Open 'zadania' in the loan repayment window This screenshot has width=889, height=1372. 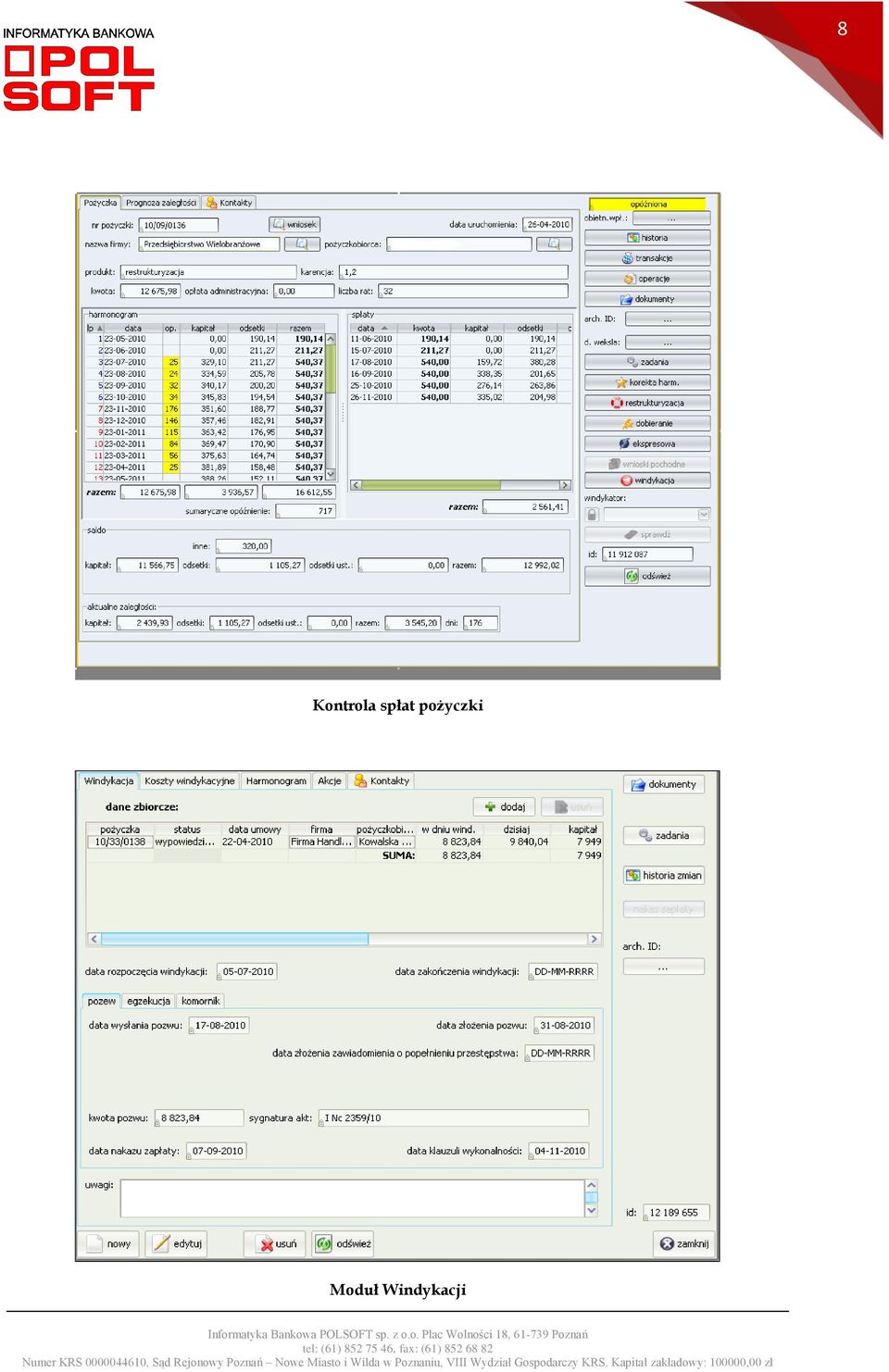(647, 362)
